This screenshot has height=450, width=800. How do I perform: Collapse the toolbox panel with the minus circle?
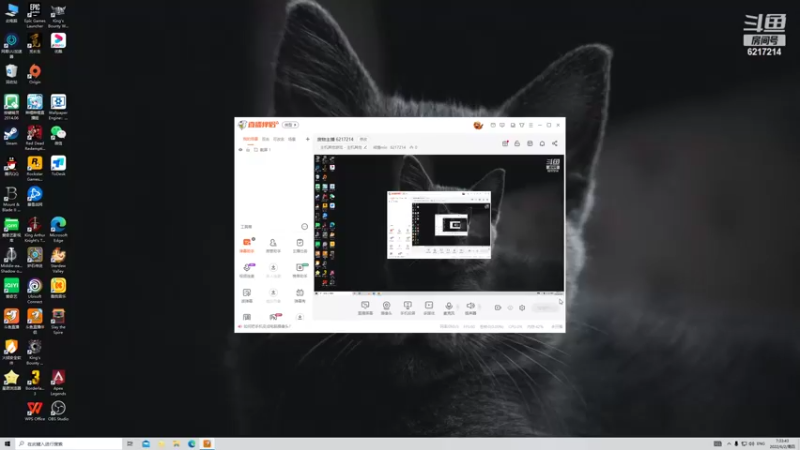305,227
